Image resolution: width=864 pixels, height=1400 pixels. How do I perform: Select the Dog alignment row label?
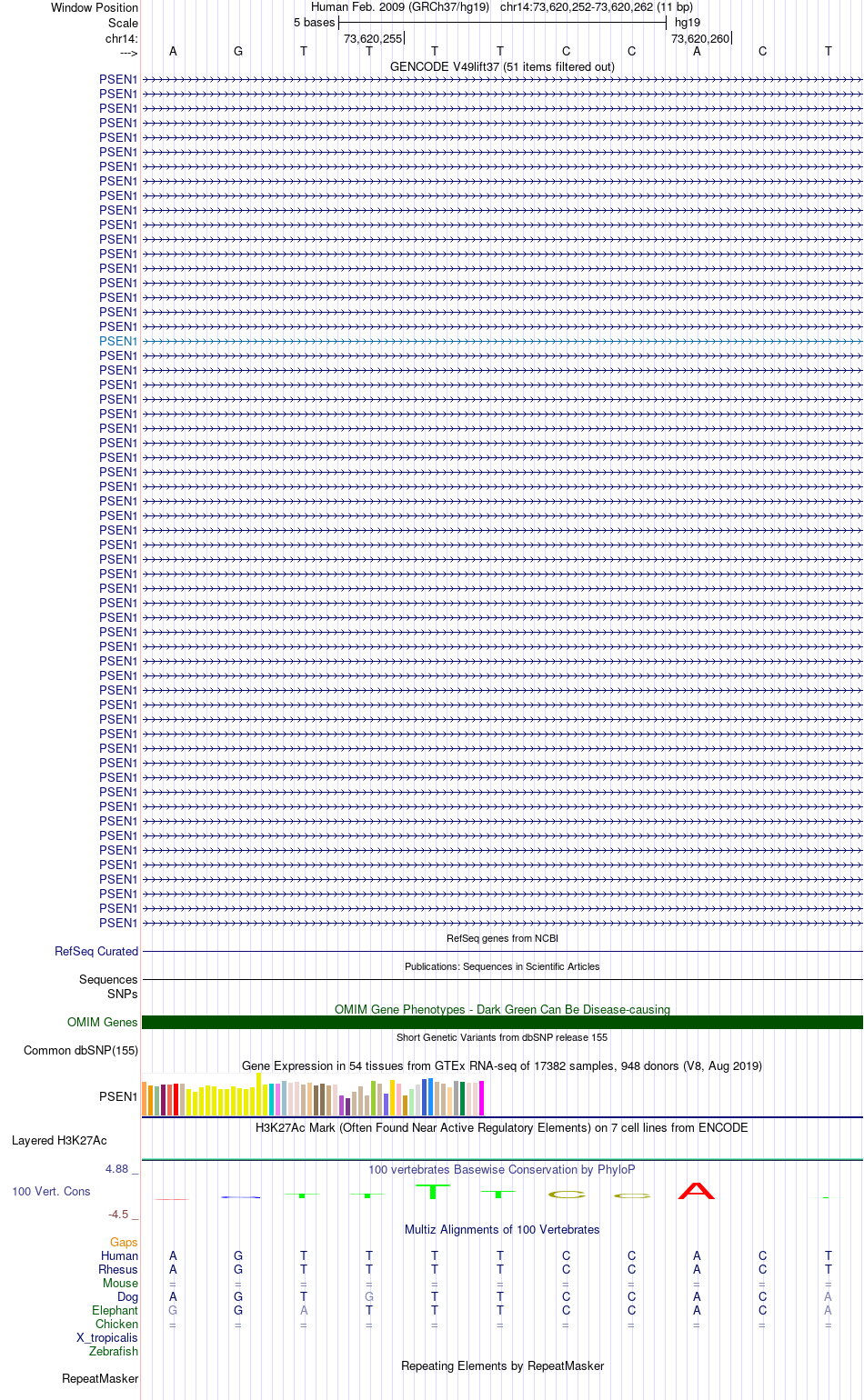127,1296
